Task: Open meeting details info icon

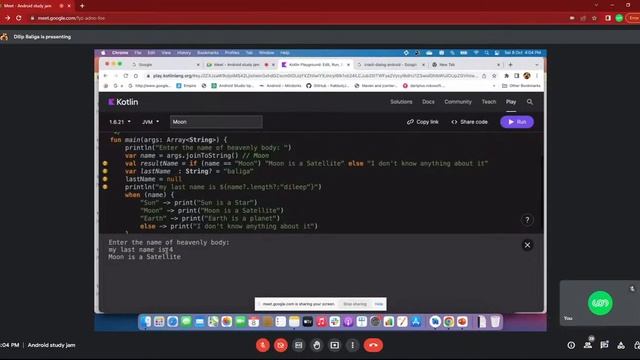Action: pos(571,345)
